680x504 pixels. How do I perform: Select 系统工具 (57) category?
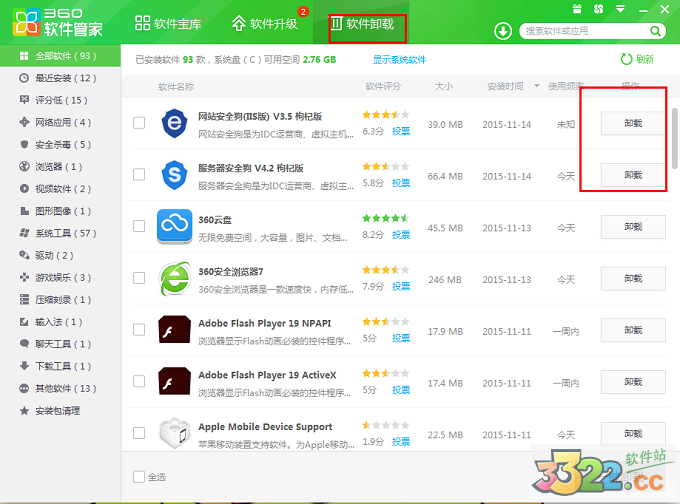tap(60, 233)
